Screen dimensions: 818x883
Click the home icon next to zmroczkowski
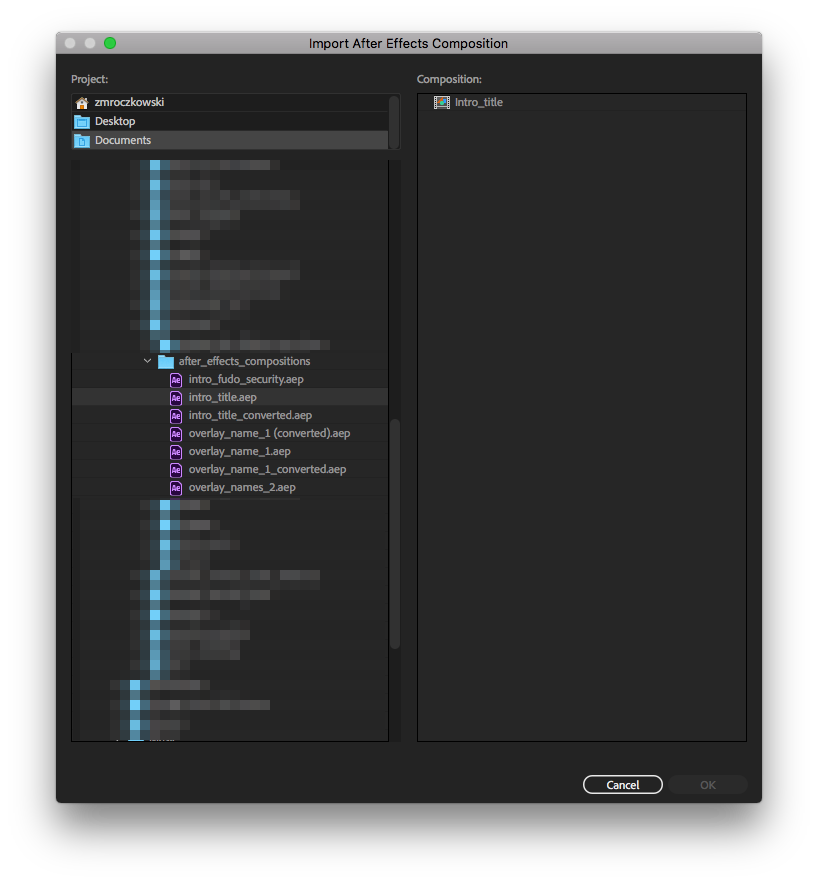pyautogui.click(x=82, y=103)
